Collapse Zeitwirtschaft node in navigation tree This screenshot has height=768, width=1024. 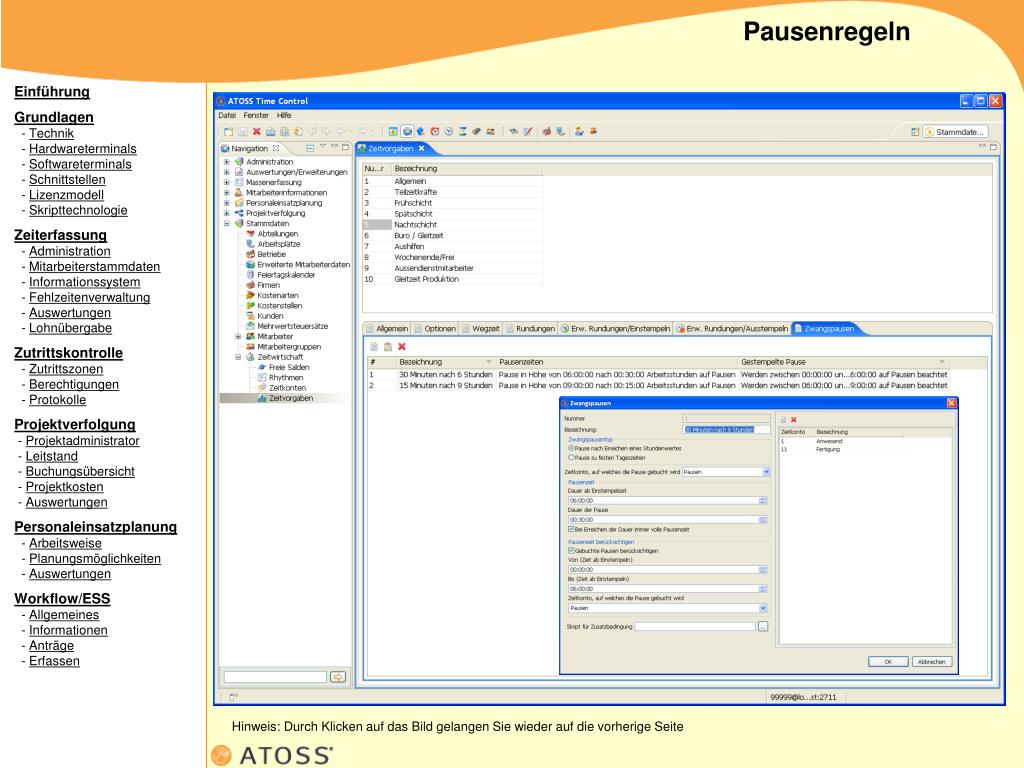[238, 357]
